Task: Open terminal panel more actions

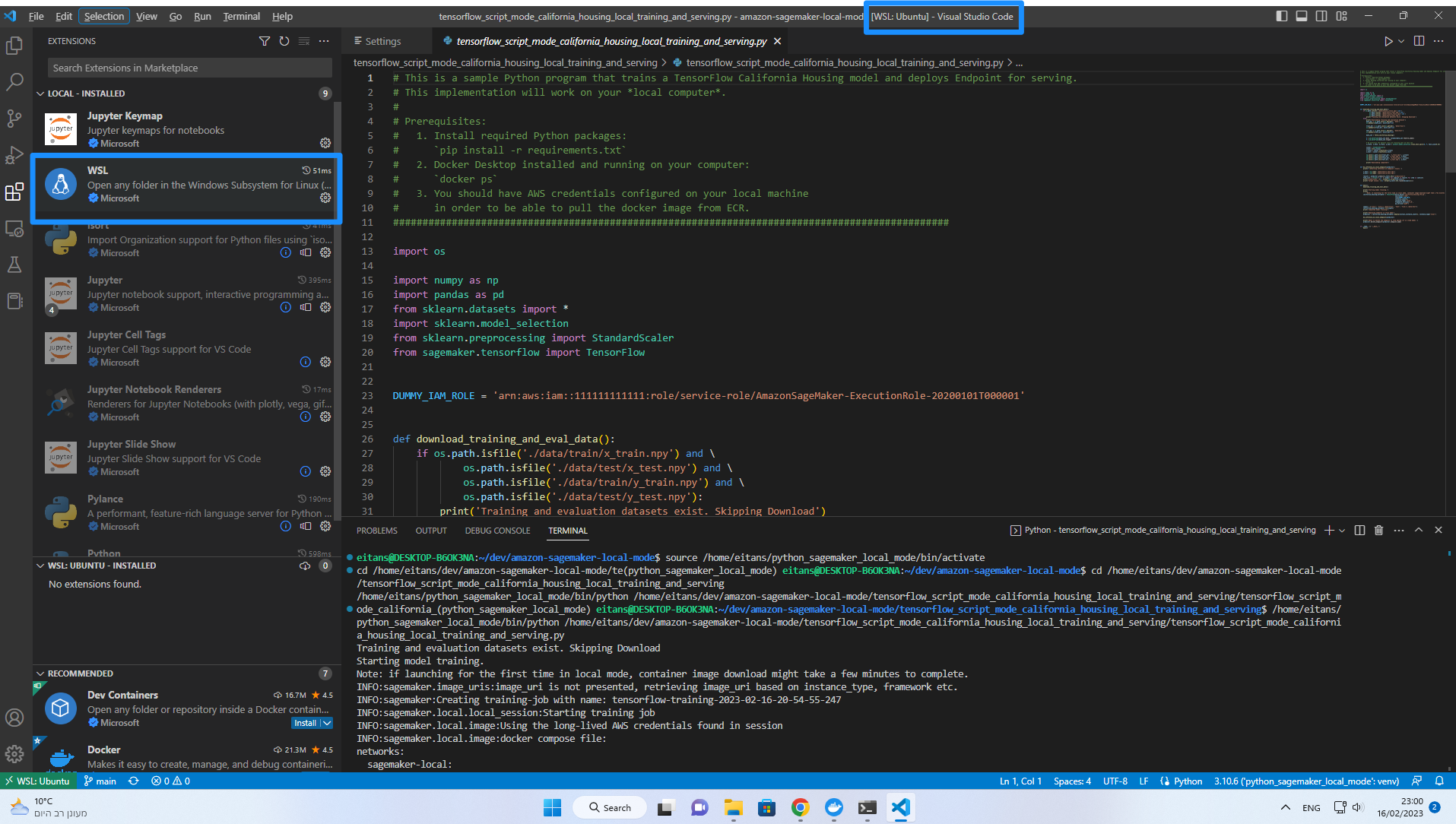Action: (x=1399, y=531)
